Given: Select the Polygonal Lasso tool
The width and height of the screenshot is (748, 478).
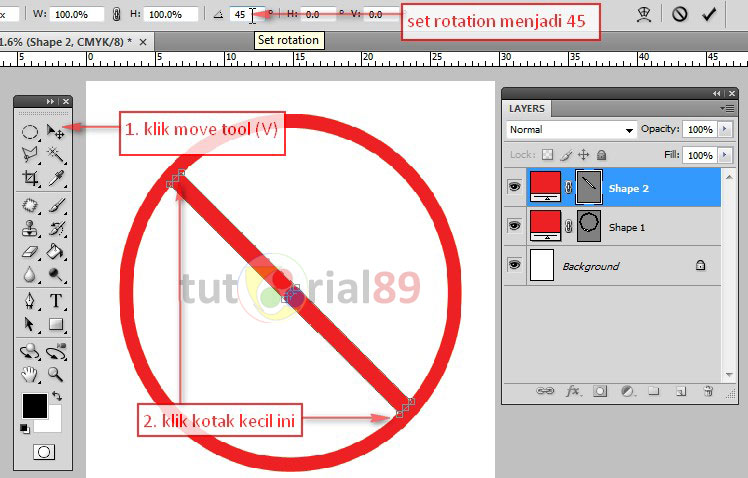Looking at the screenshot, I should 30,154.
